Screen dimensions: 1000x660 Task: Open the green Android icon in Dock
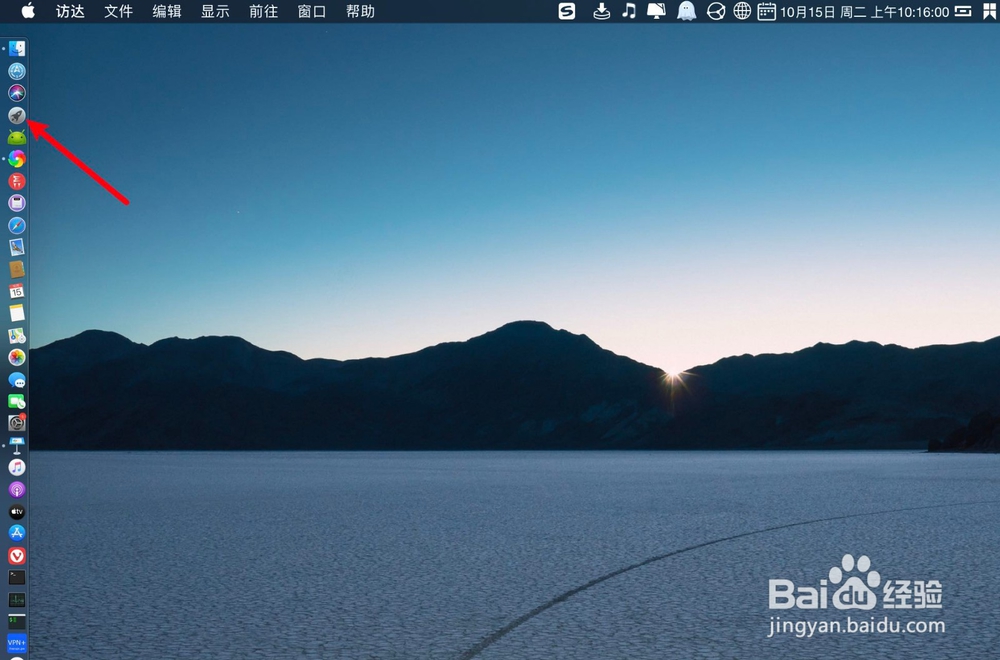(x=17, y=137)
